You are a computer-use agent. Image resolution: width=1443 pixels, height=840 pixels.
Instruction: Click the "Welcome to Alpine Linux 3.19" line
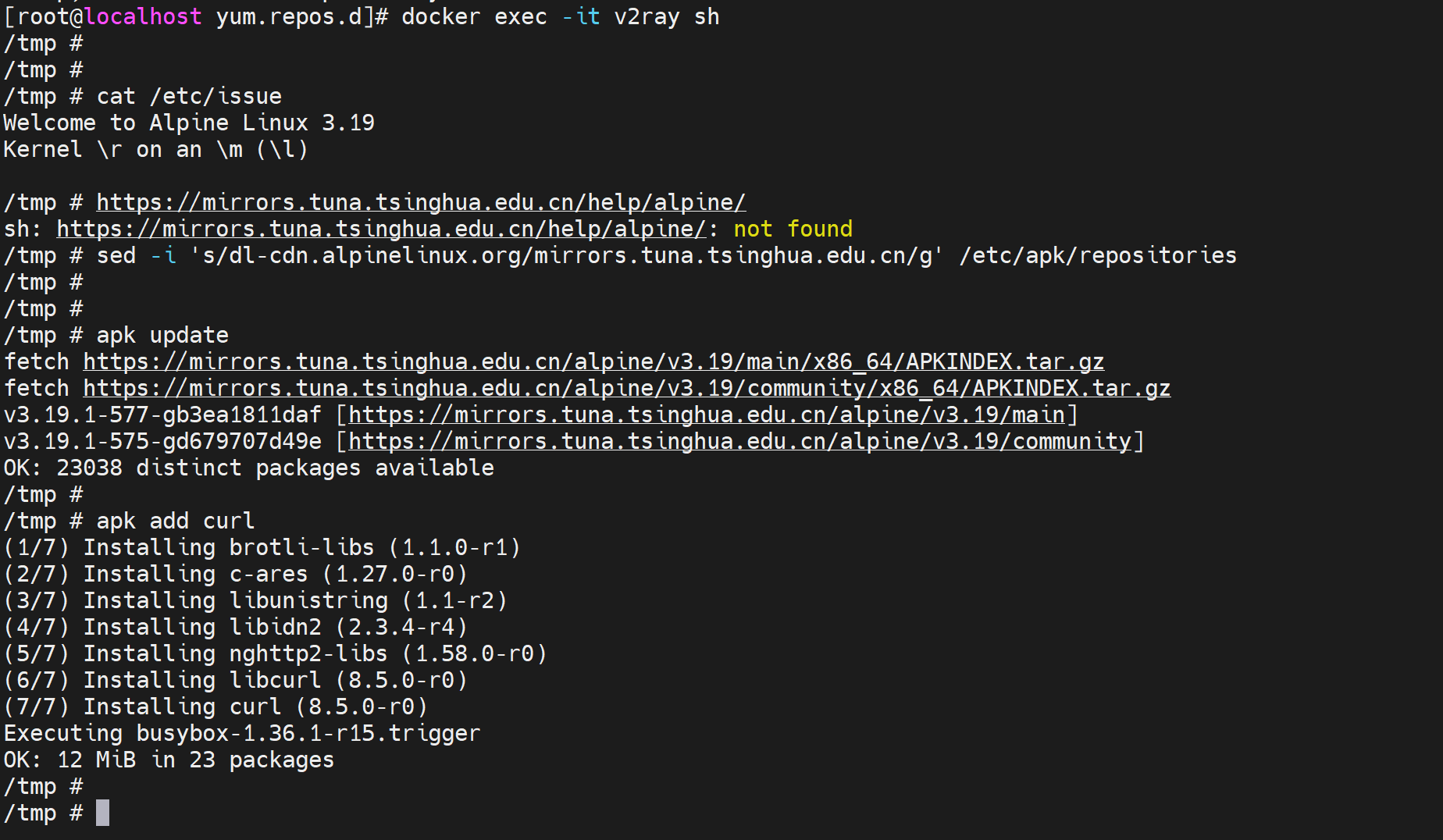point(189,123)
